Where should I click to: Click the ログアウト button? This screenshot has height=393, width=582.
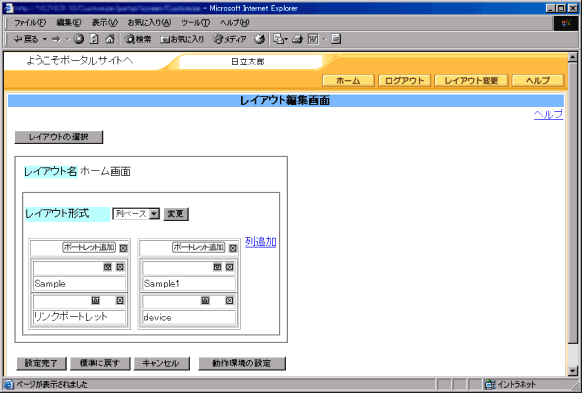point(404,81)
